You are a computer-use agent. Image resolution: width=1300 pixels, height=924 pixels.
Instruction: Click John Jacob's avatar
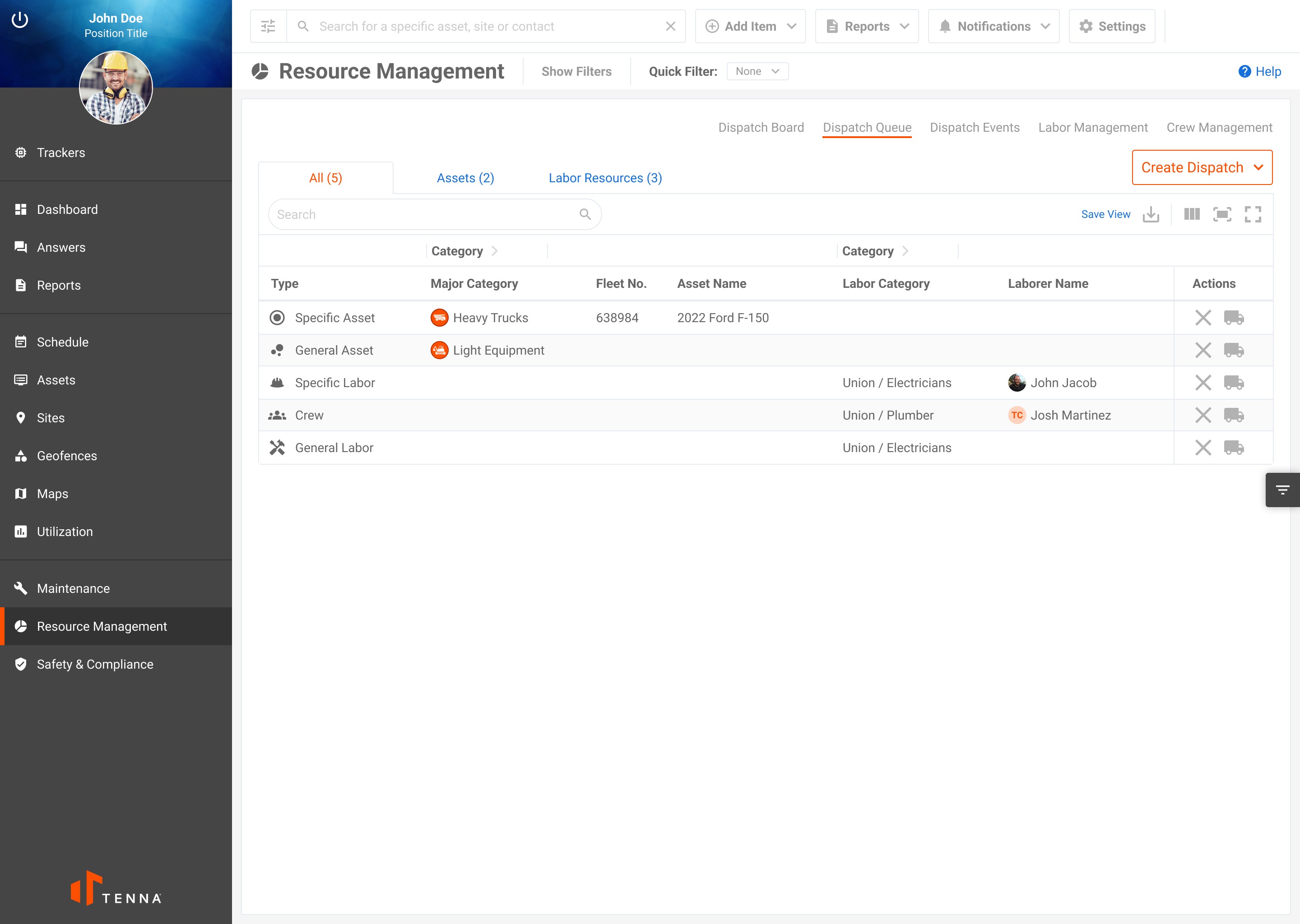pyautogui.click(x=1017, y=382)
